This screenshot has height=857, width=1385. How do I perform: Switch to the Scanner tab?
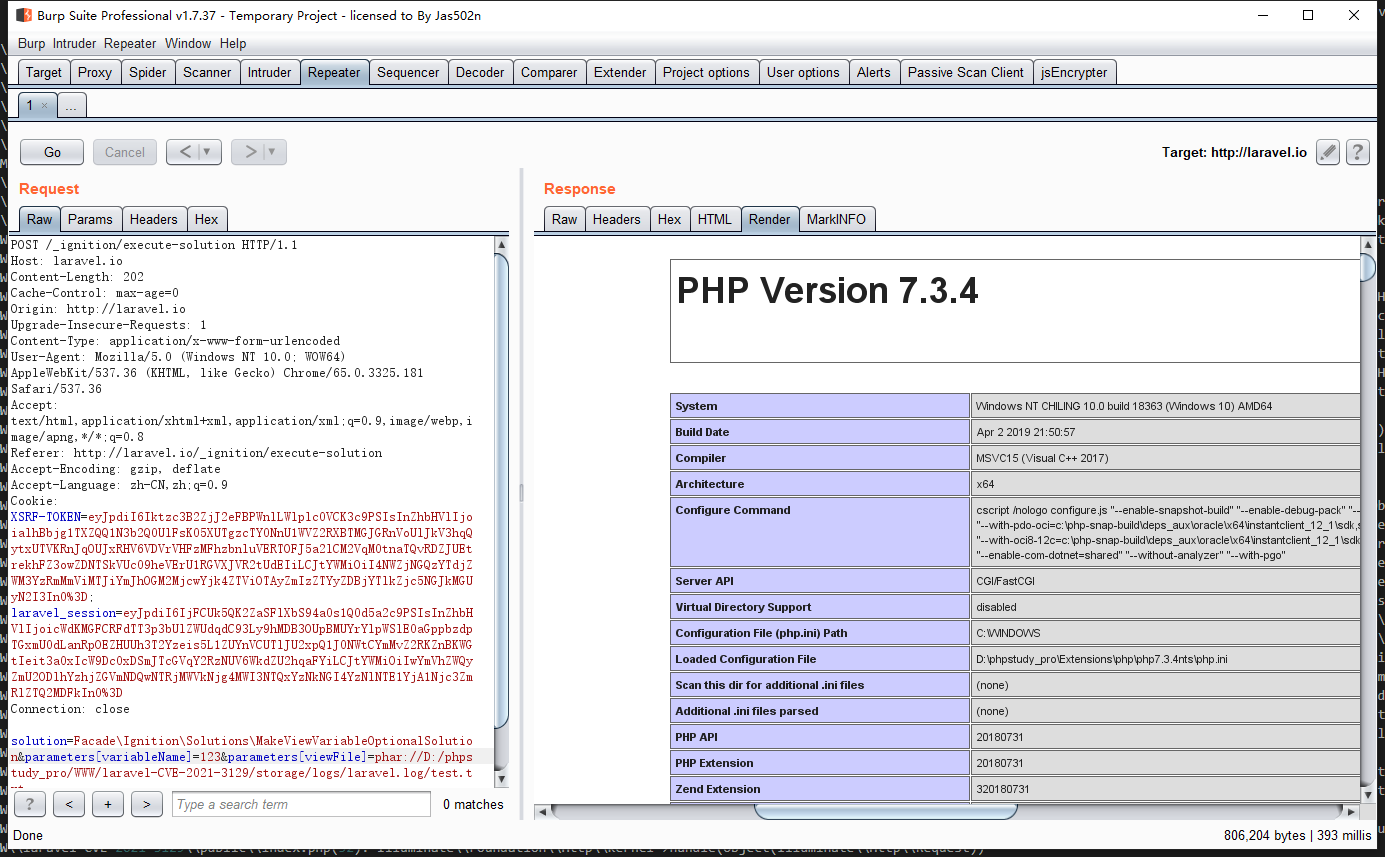207,72
